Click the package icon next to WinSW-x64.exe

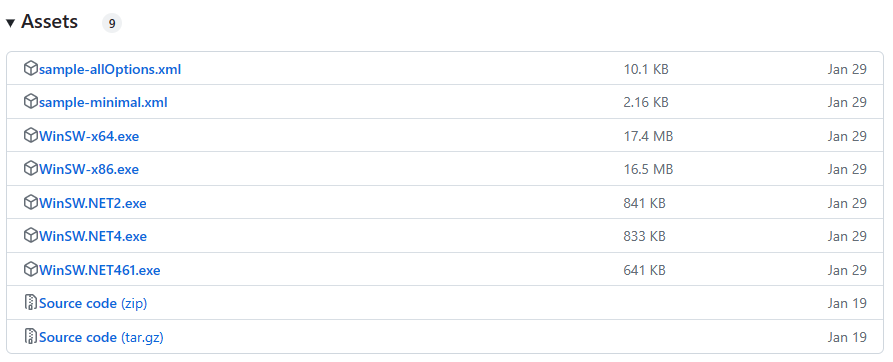pos(31,136)
